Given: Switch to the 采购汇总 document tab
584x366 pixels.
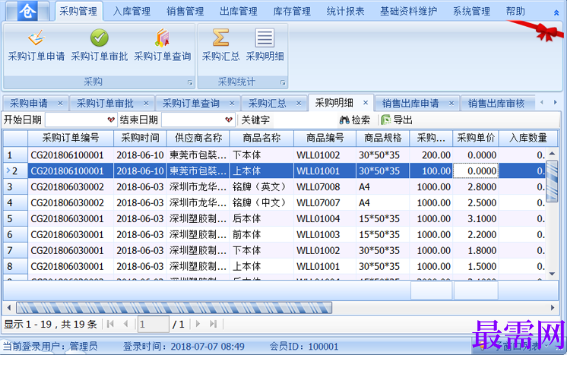Looking at the screenshot, I should pyautogui.click(x=267, y=103).
